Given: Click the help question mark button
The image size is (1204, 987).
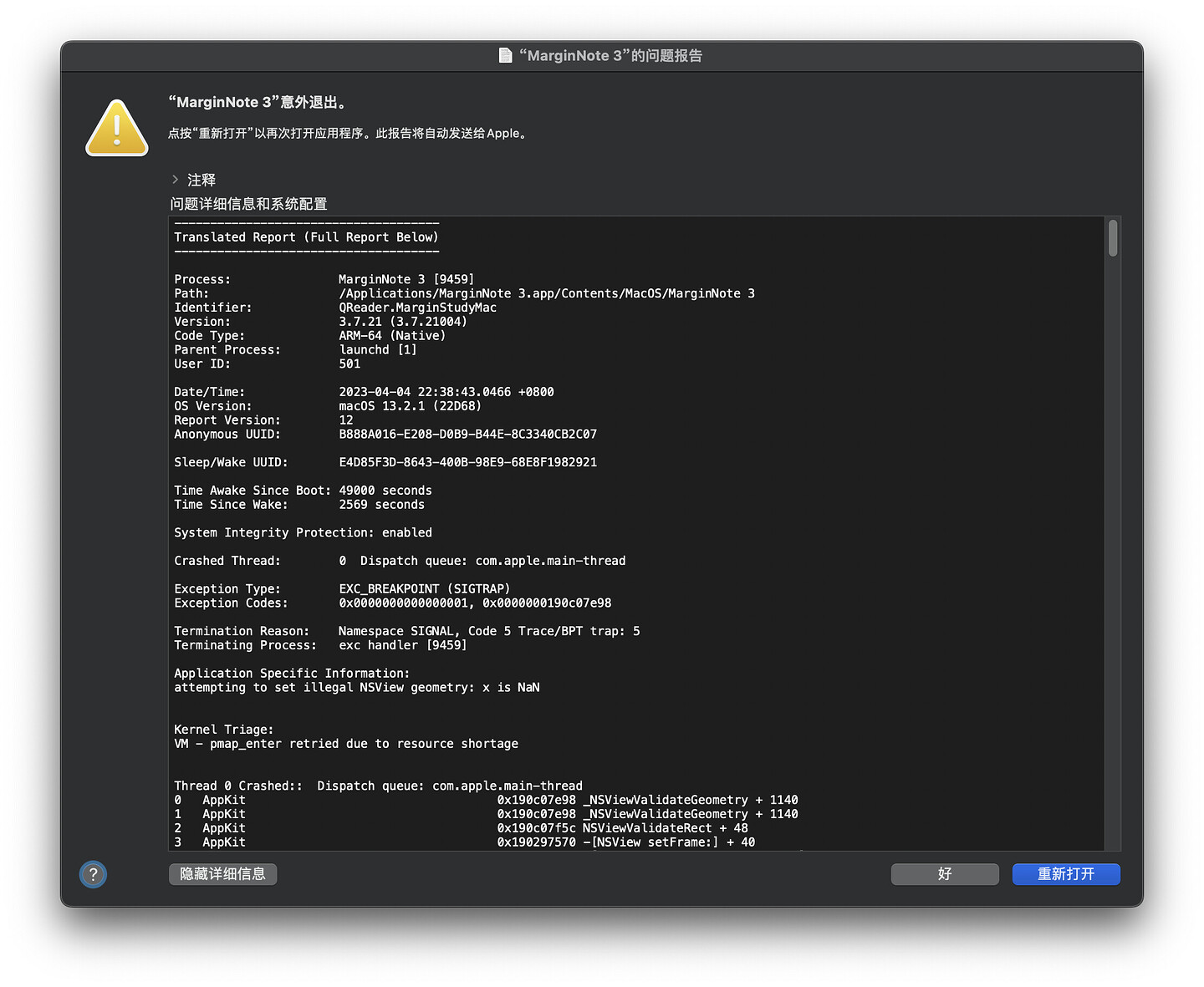Looking at the screenshot, I should [93, 874].
